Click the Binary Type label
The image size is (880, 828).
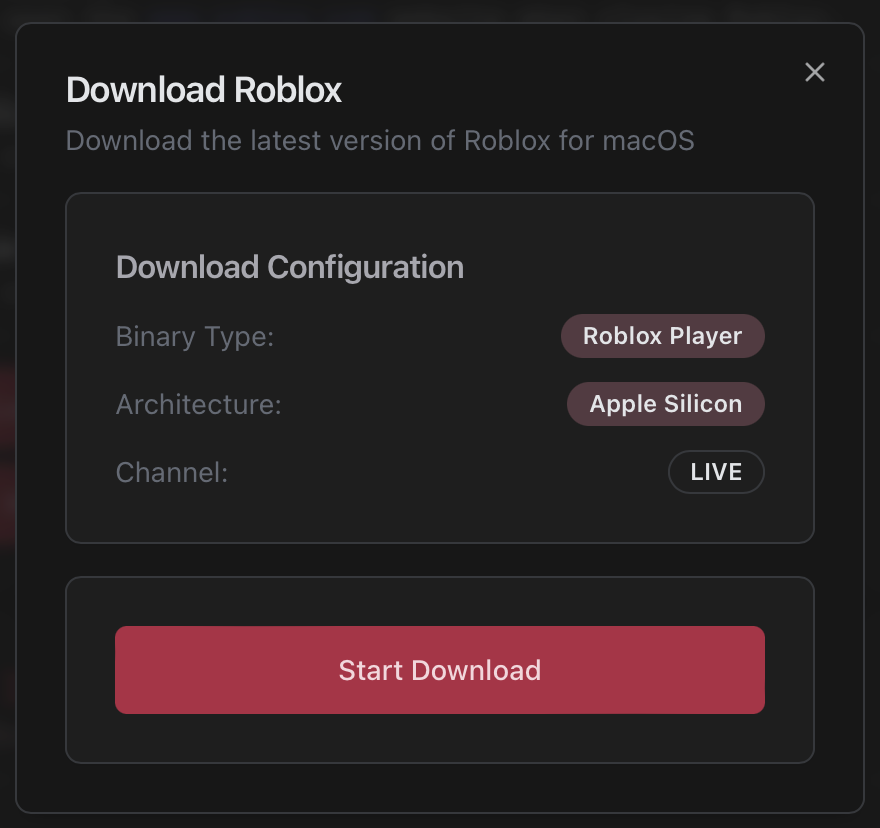coord(194,337)
